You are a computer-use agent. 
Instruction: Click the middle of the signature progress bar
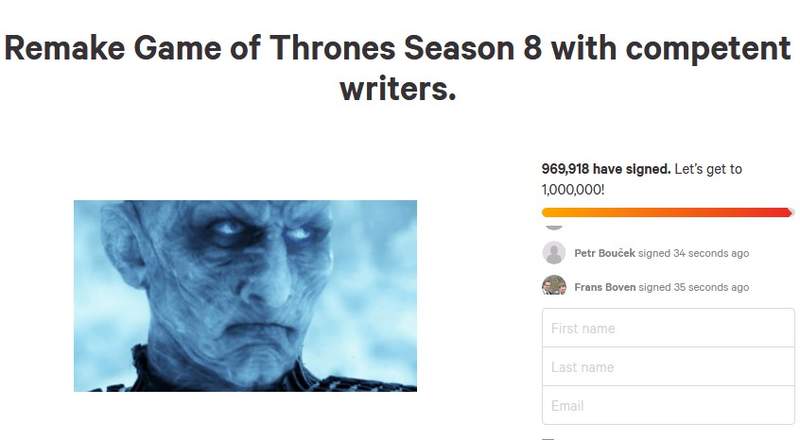point(667,212)
